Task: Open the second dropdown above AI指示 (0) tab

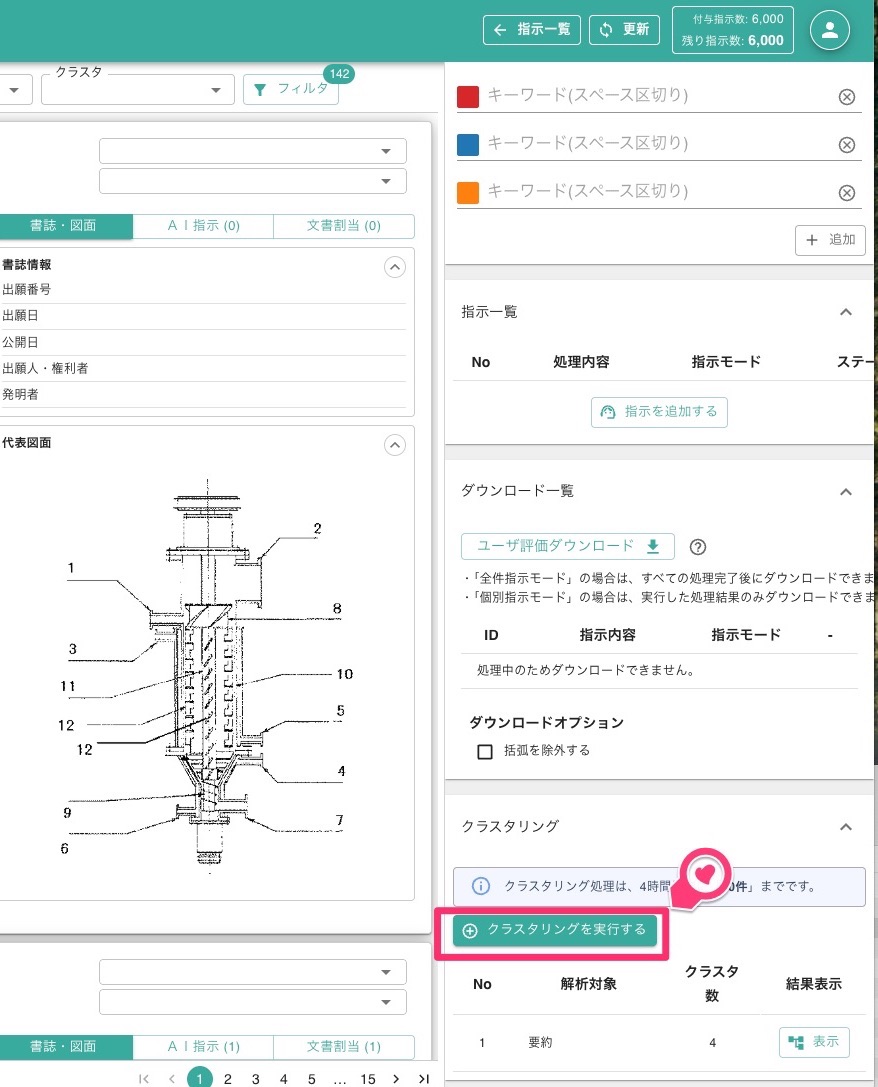Action: tap(253, 181)
